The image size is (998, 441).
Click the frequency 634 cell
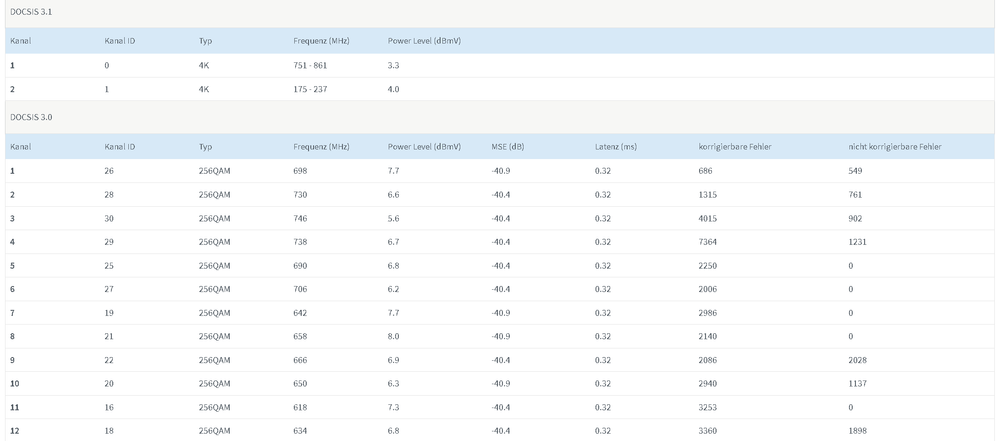coord(301,431)
